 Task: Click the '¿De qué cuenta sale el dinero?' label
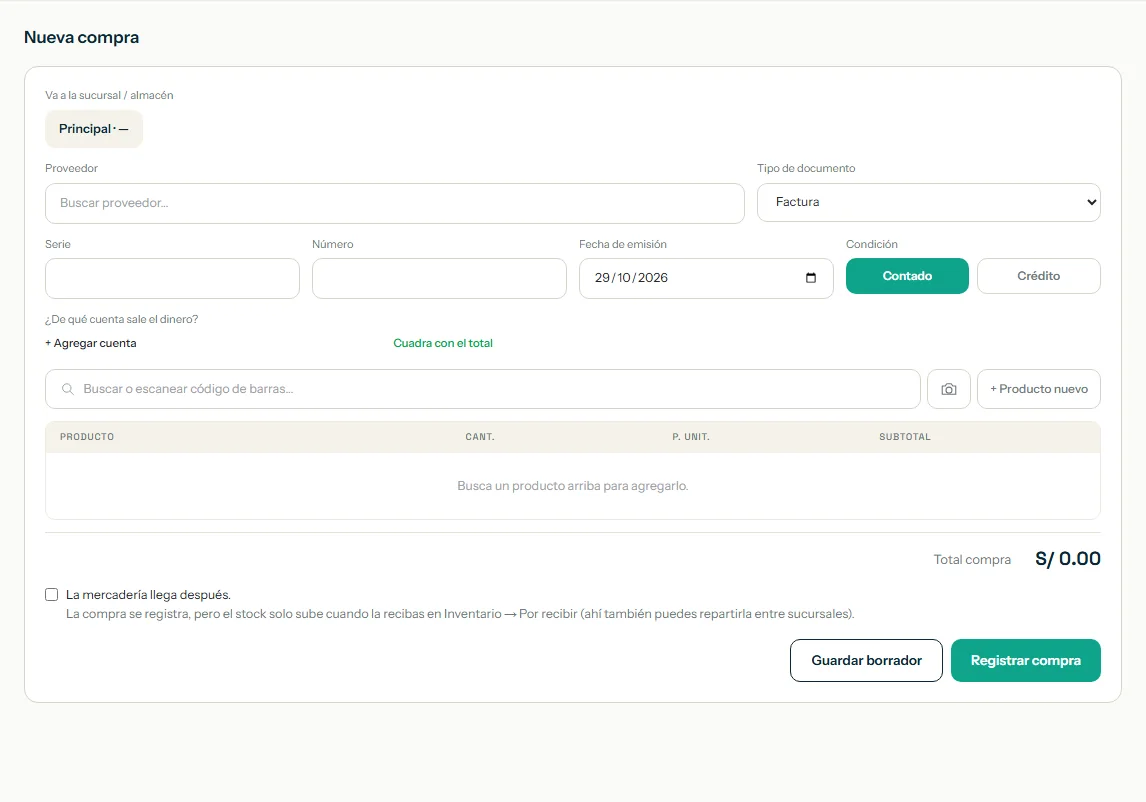121,319
